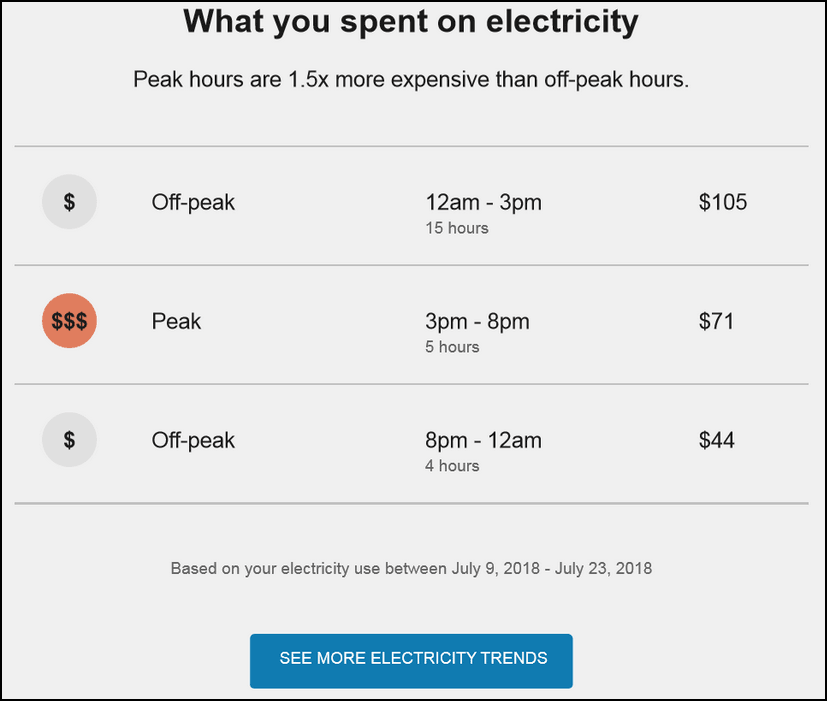Click the orange triple dollar Peak icon

(x=69, y=321)
